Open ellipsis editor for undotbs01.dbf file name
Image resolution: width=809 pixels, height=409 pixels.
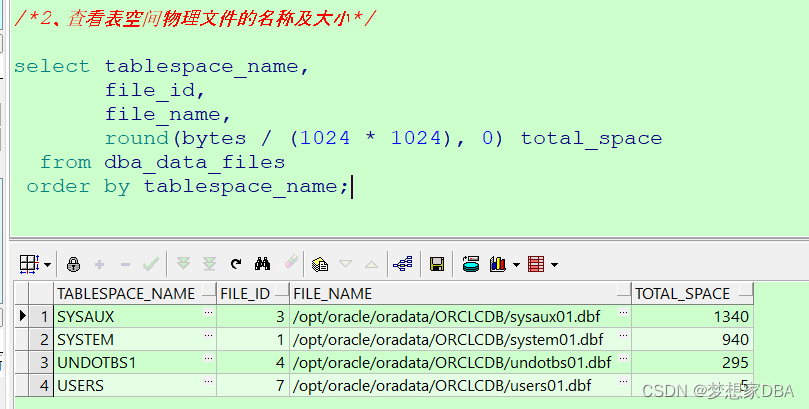(623, 358)
